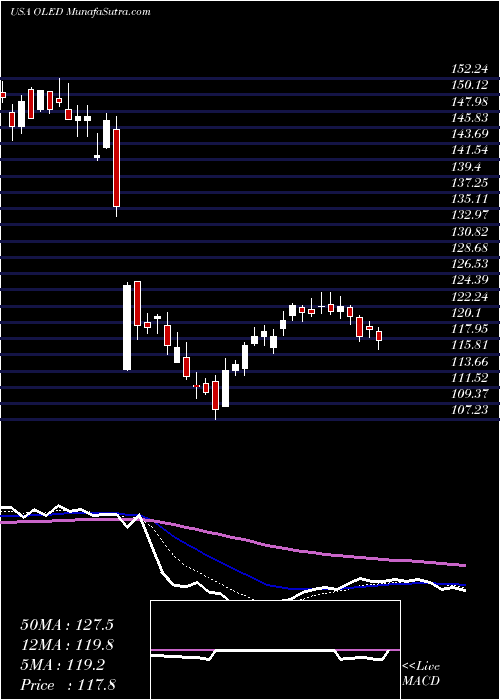500x700 pixels.
Task: Click the 150.12 price axis label
Action: (470, 85)
